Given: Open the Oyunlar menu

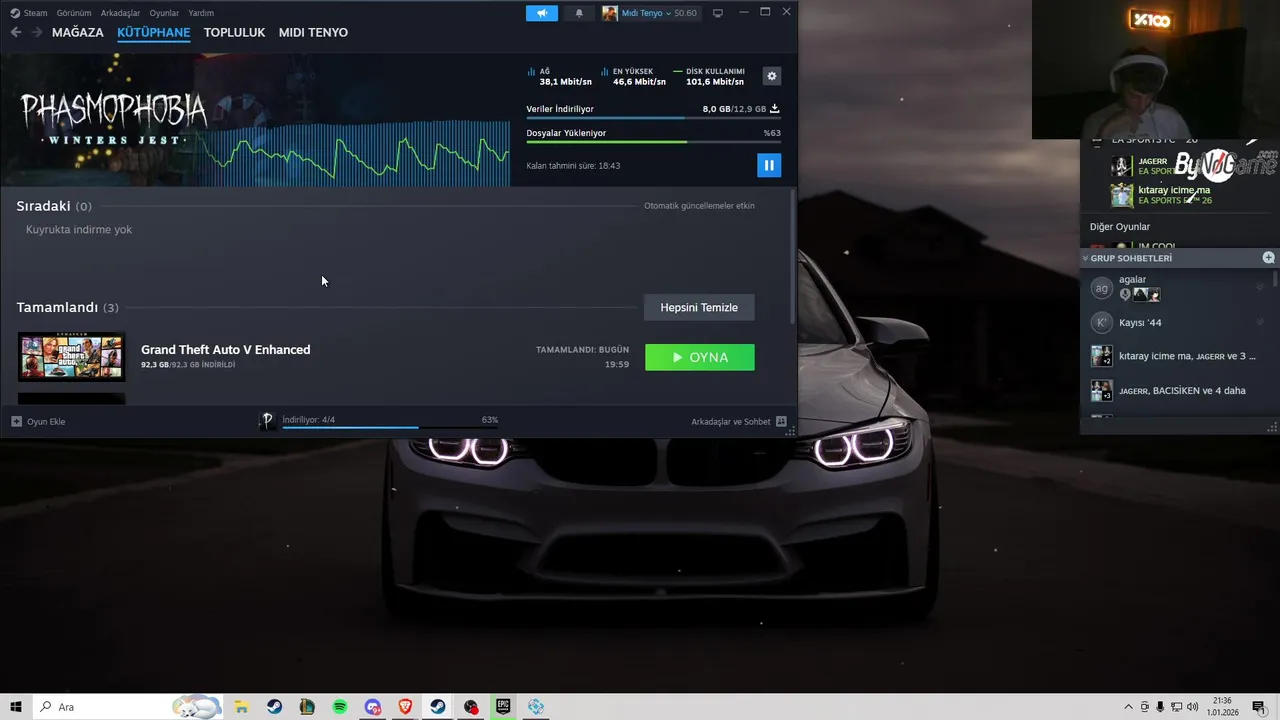Looking at the screenshot, I should pyautogui.click(x=164, y=13).
